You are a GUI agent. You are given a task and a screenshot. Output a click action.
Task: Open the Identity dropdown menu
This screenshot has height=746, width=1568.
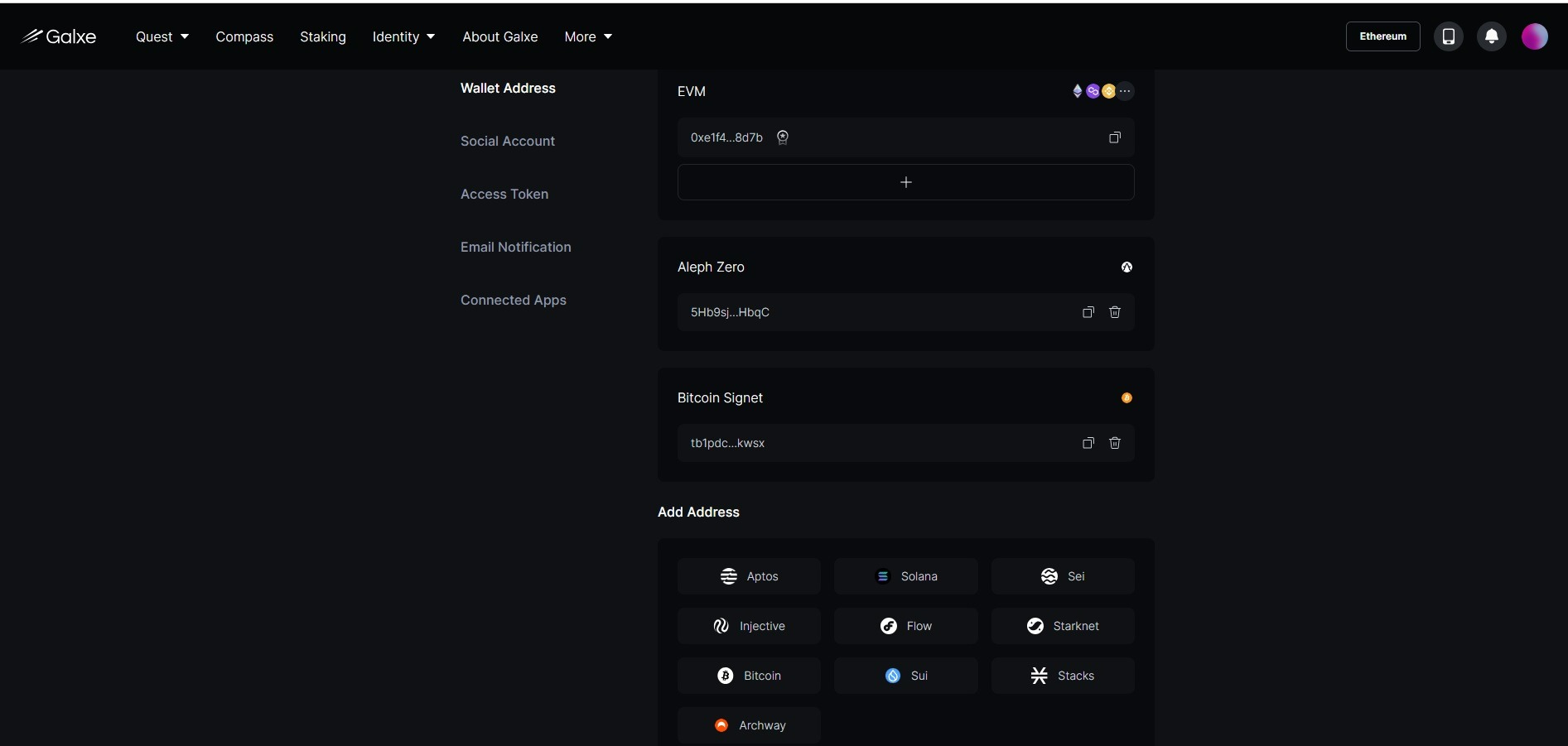pyautogui.click(x=403, y=36)
